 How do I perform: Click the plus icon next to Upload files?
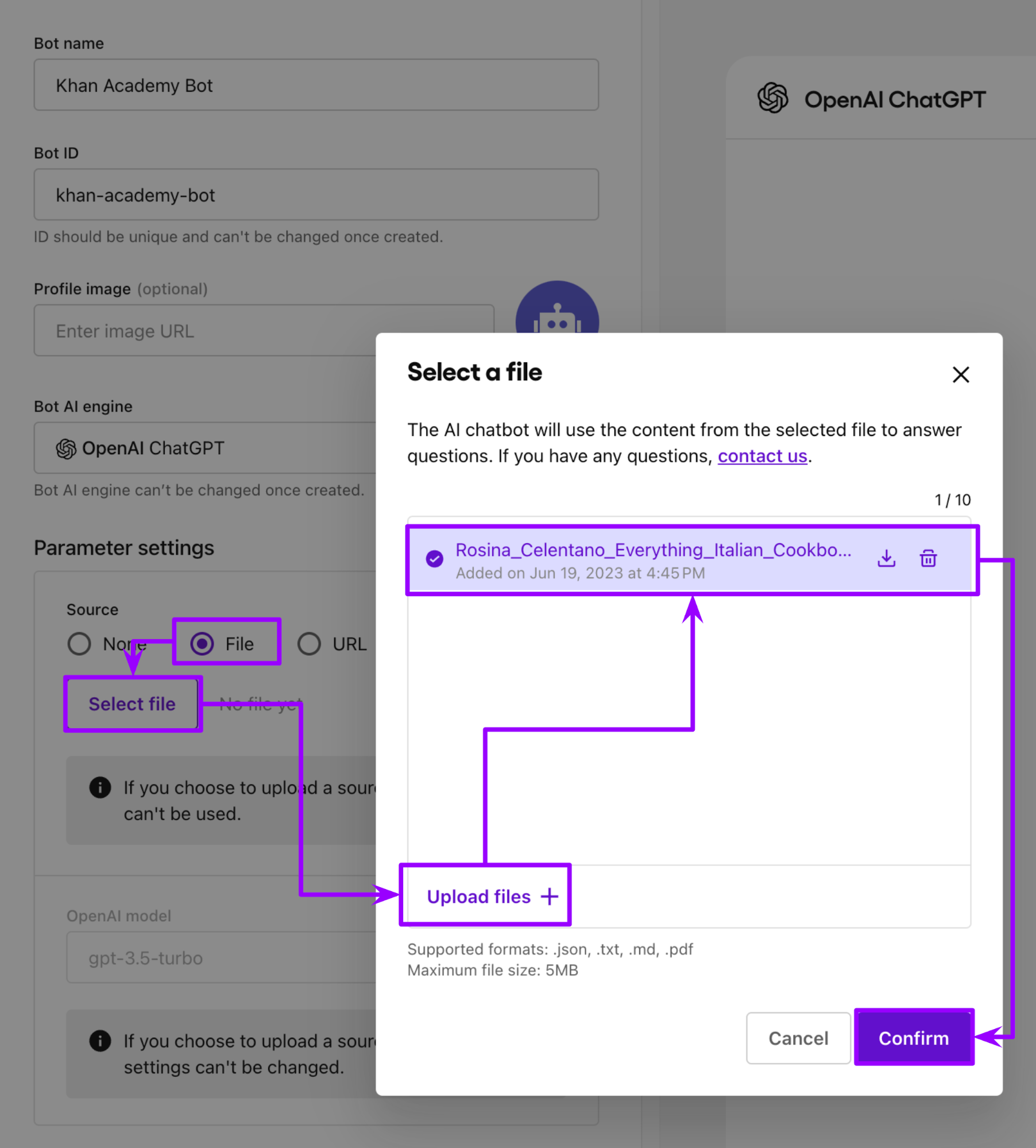[x=550, y=896]
